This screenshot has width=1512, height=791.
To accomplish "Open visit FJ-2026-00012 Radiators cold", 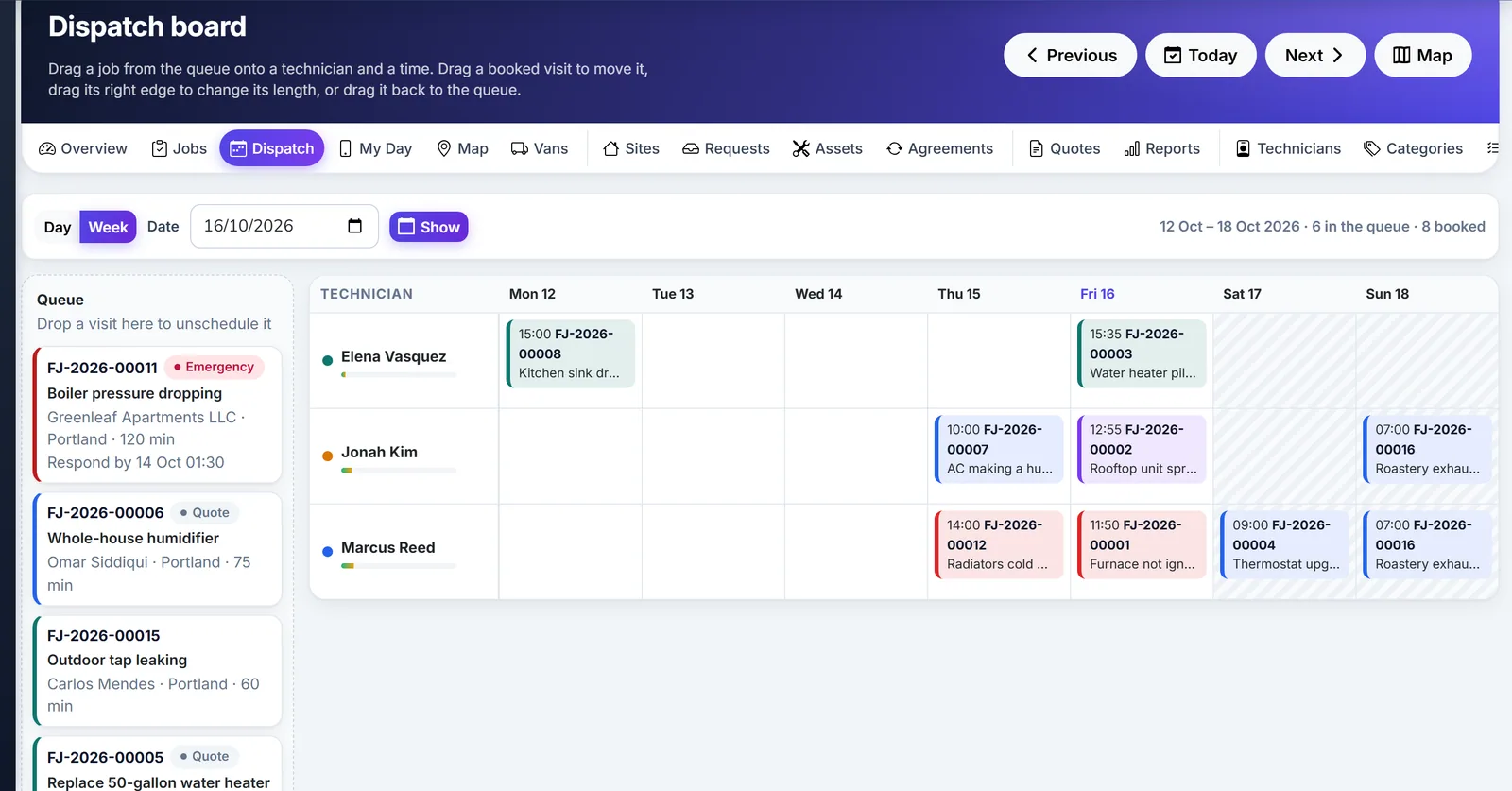I will tap(999, 544).
